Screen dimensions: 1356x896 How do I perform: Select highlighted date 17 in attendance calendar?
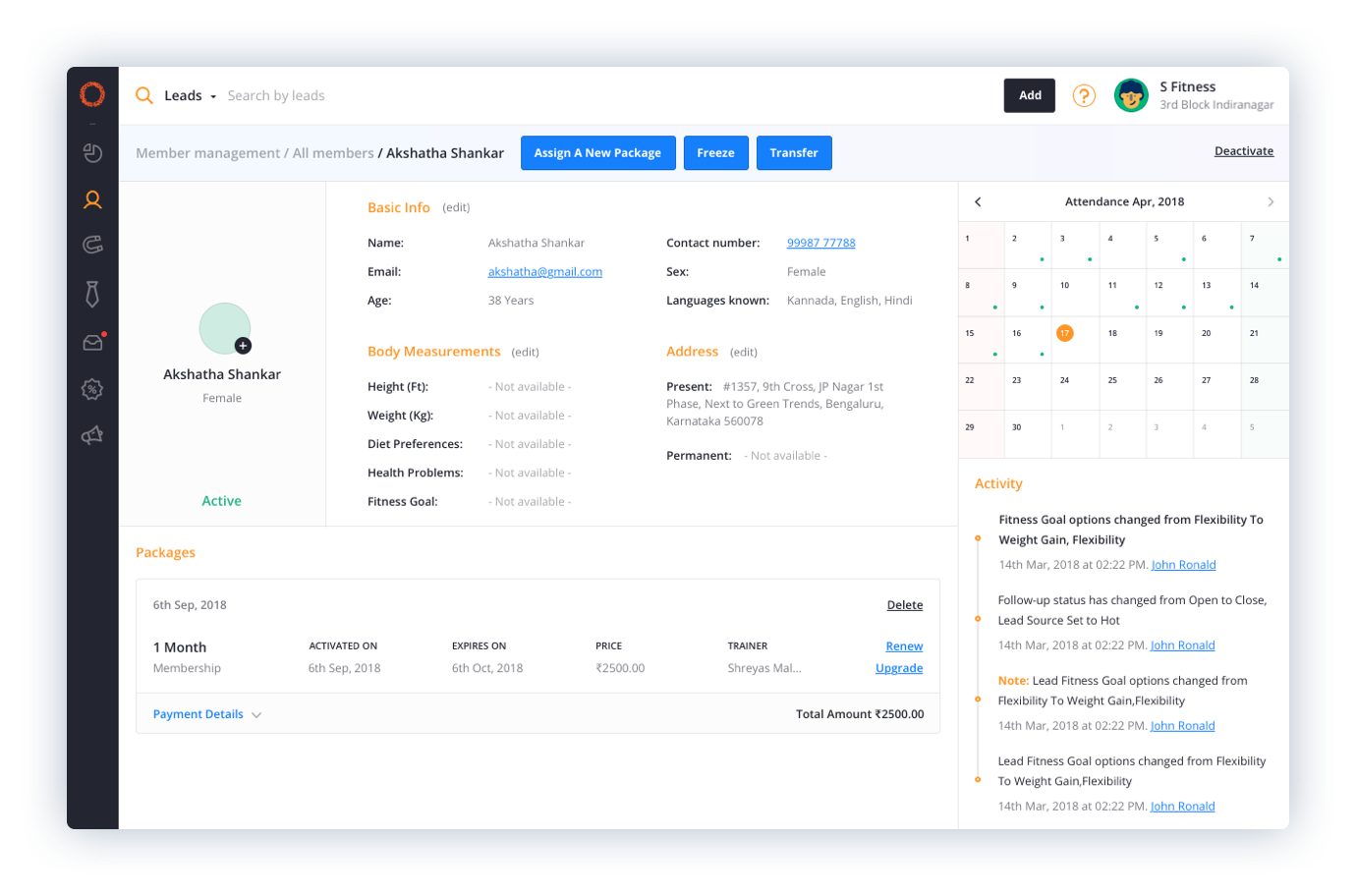tap(1064, 333)
